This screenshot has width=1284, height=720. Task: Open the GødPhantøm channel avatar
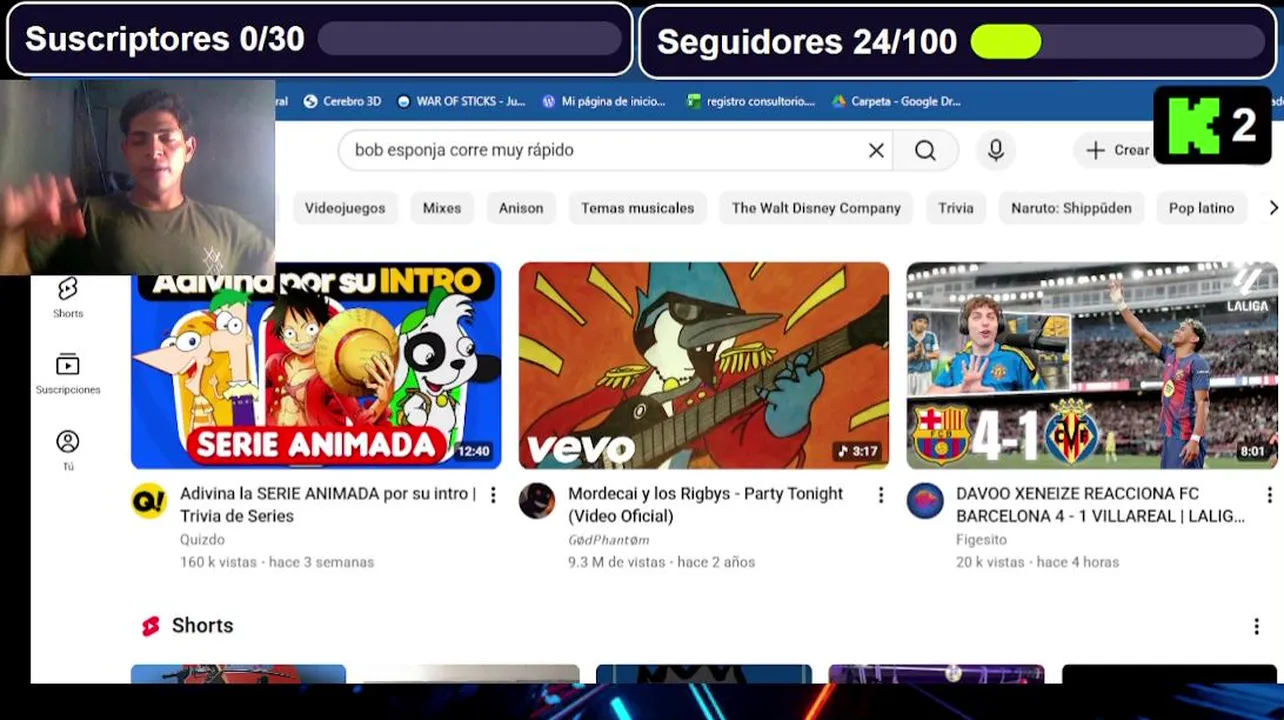click(537, 501)
